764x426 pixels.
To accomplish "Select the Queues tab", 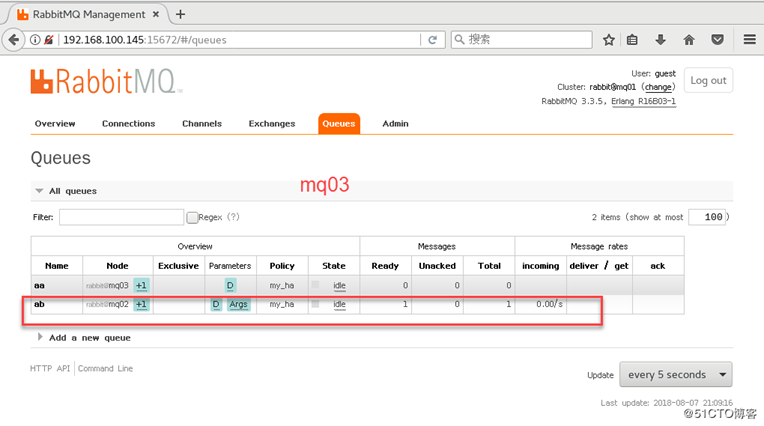I will pos(339,124).
